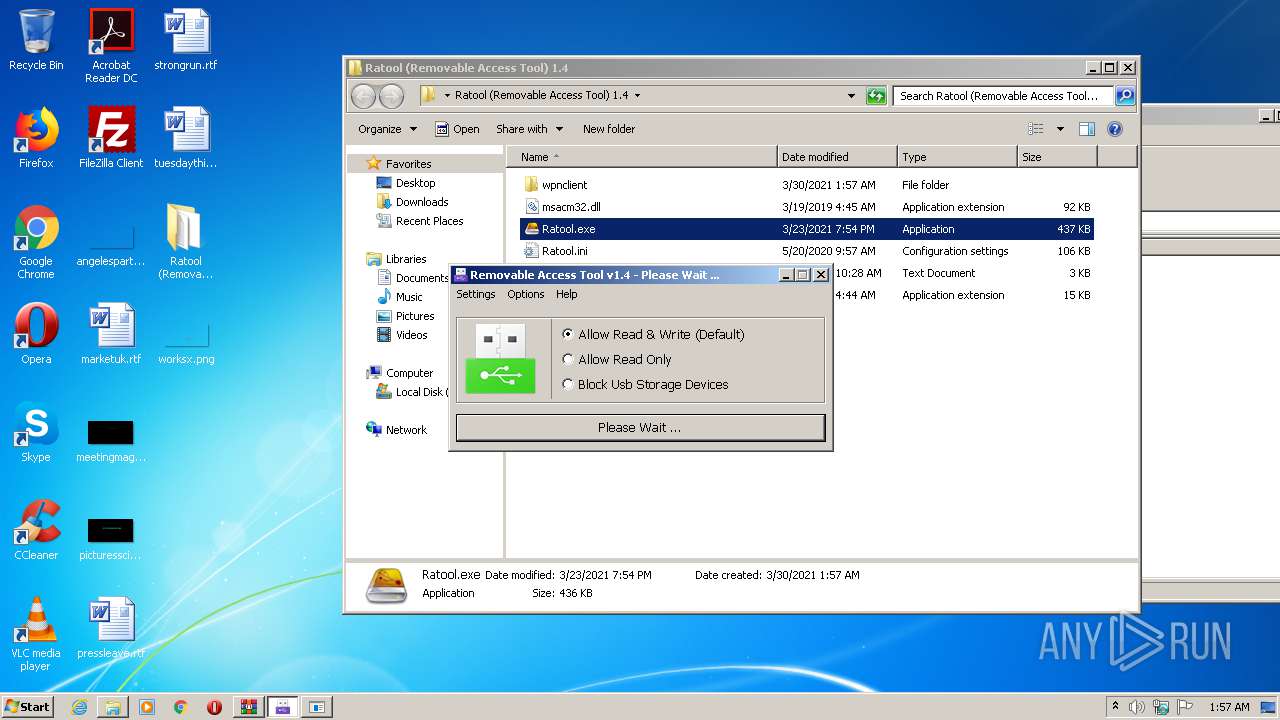Click the New folder button
Image resolution: width=1280 pixels, height=720 pixels.
click(x=609, y=129)
